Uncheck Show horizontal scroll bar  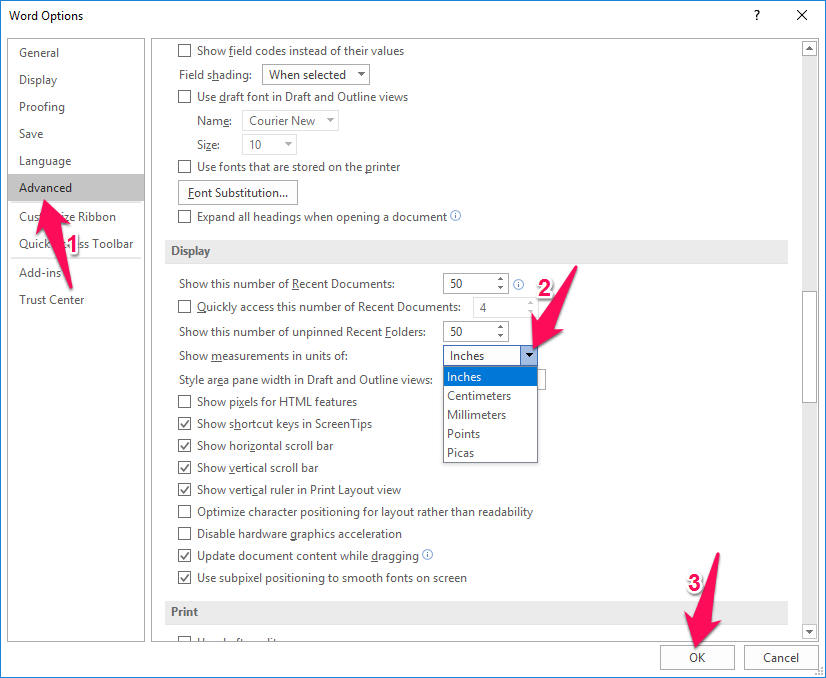click(x=184, y=446)
